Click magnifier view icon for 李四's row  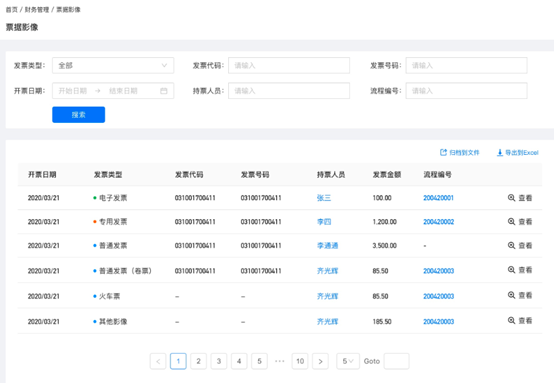(511, 222)
